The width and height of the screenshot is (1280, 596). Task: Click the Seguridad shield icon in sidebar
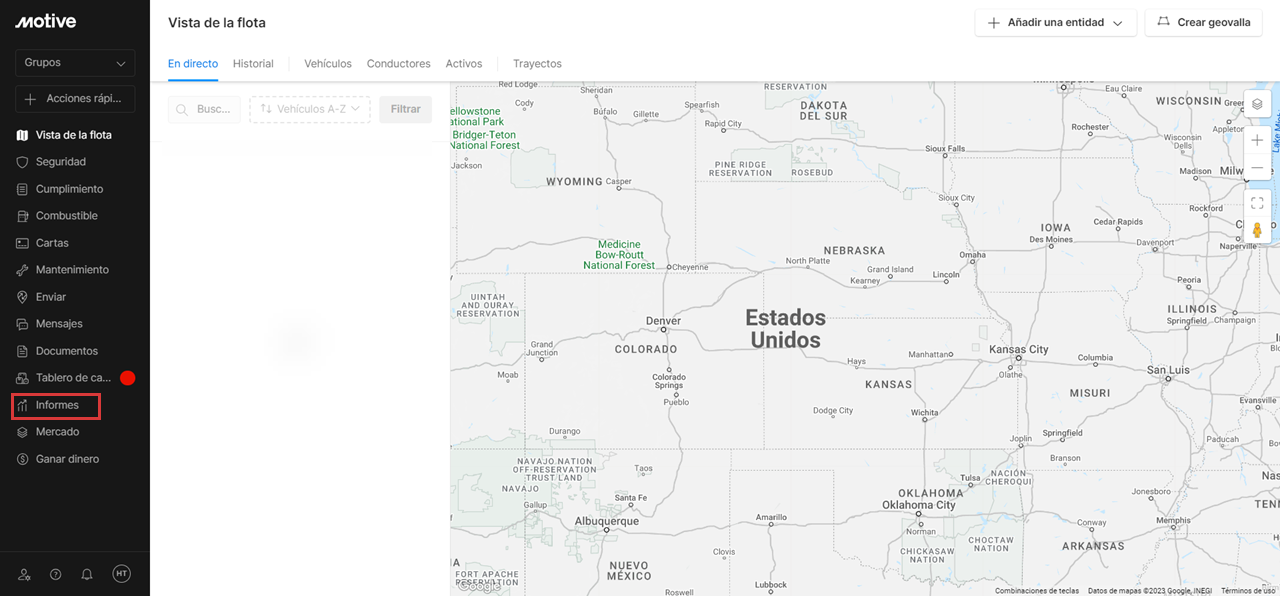(23, 162)
